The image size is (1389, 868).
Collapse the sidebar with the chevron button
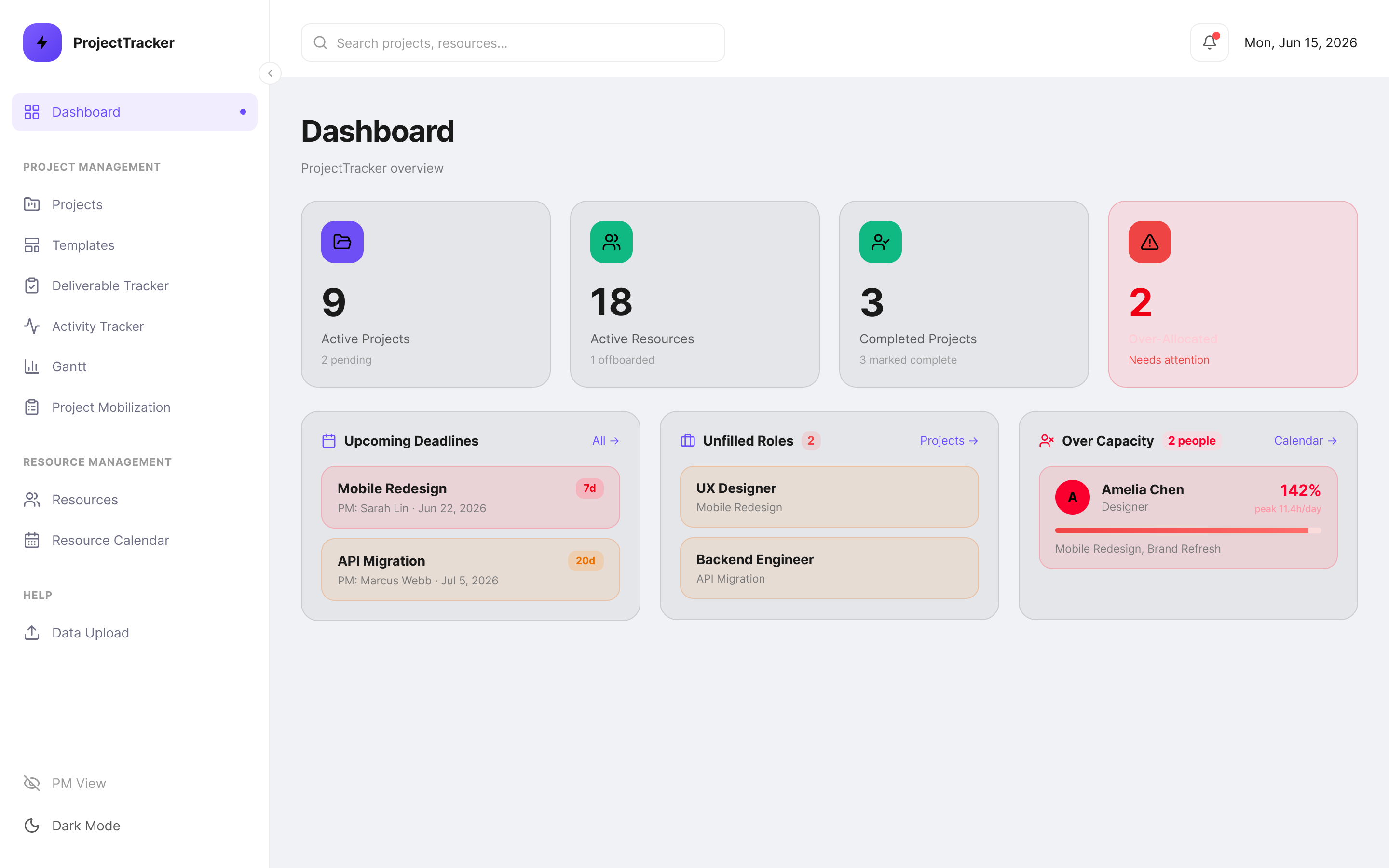(270, 73)
